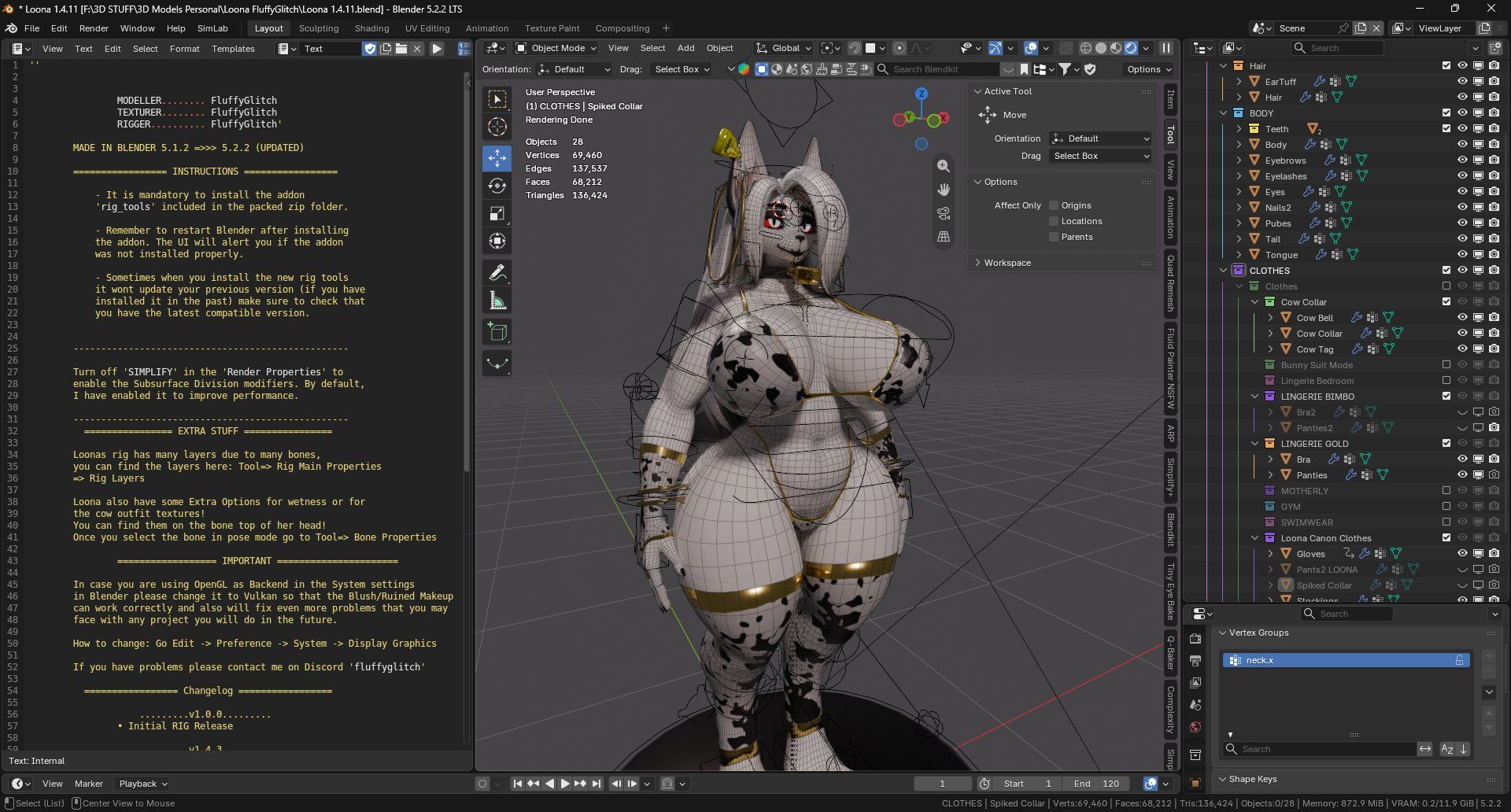Viewport: 1511px width, 812px height.
Task: Open the Templates menu in text editor
Action: point(233,49)
